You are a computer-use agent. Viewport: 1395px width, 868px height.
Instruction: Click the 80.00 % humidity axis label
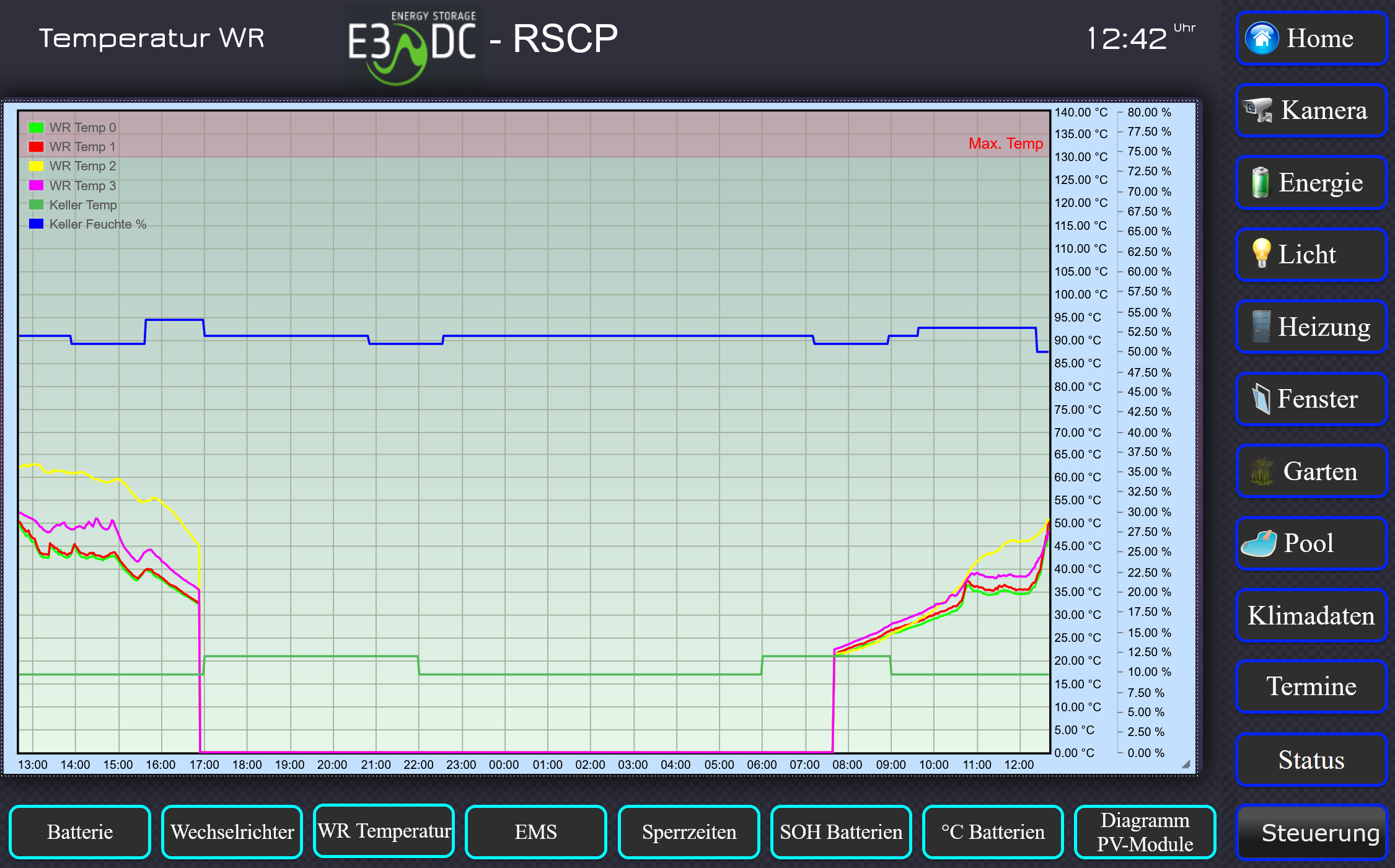[1149, 112]
